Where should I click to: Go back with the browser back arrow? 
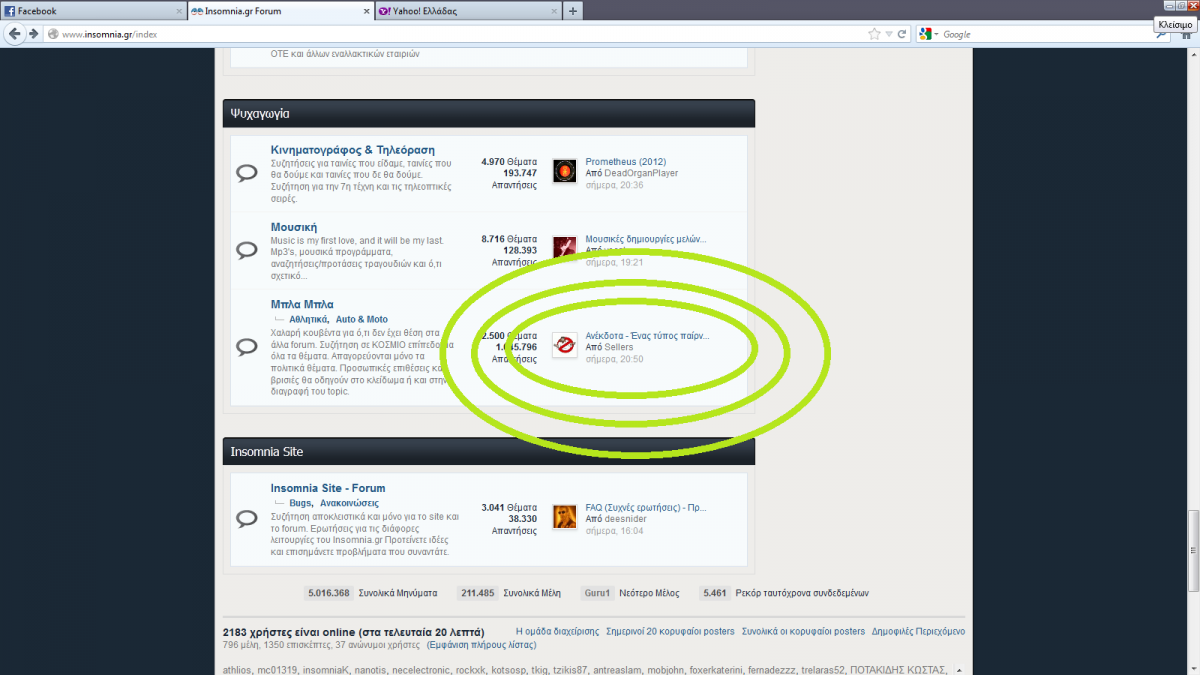pos(15,33)
